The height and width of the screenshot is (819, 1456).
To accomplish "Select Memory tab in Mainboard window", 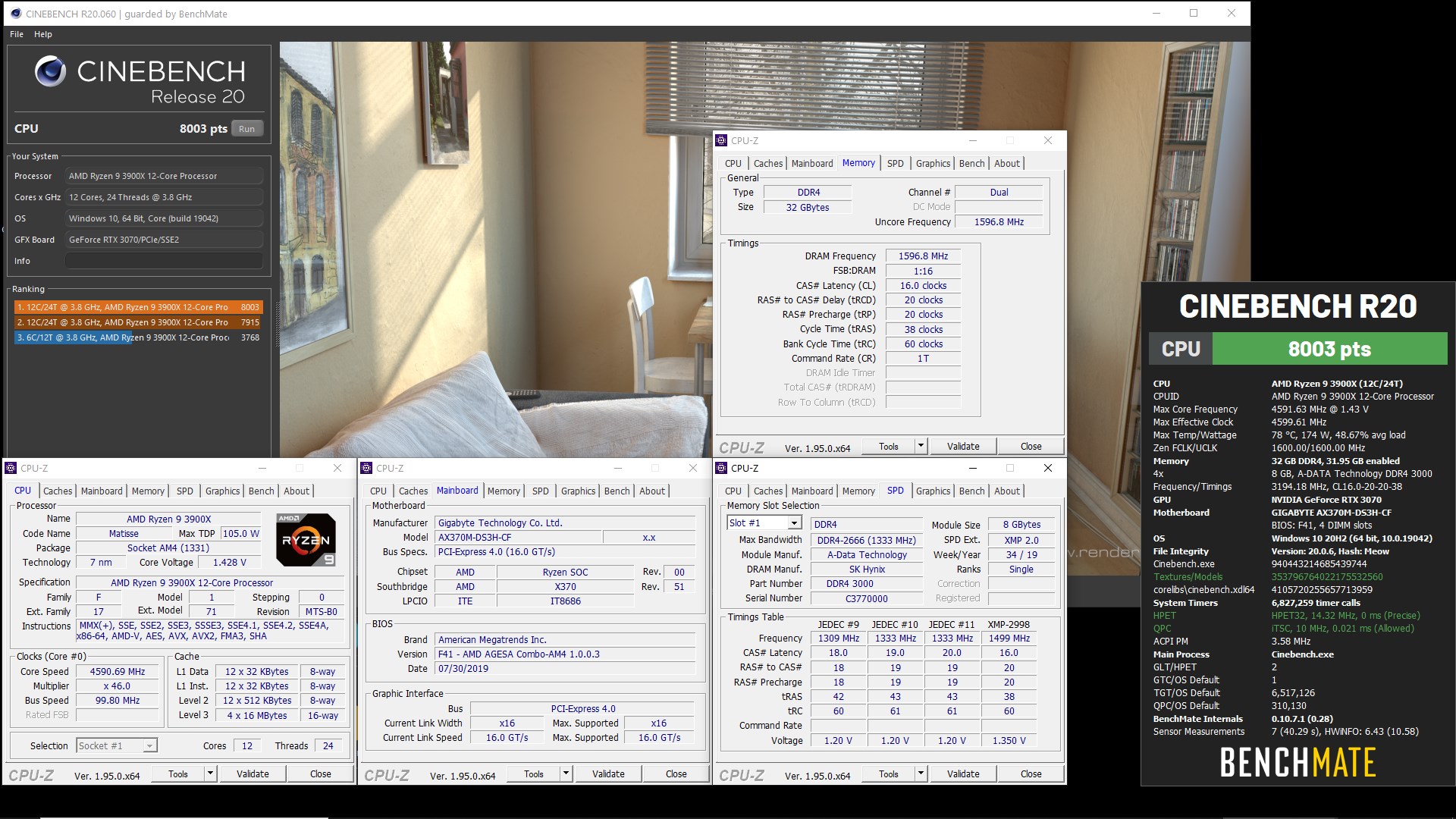I will click(504, 491).
